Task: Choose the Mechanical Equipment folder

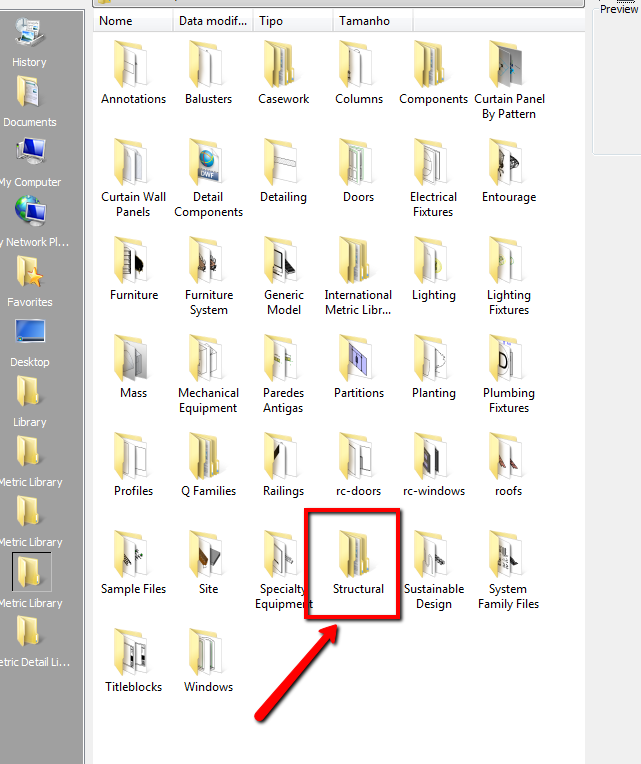Action: (x=208, y=374)
